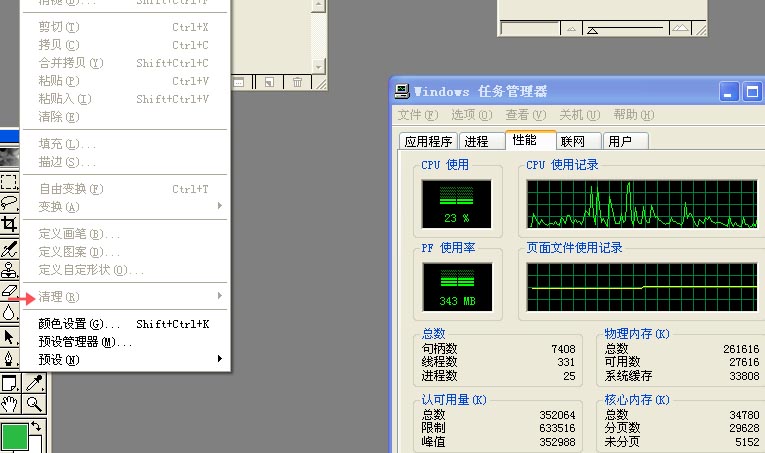Choose 定义图案(D)... menu entry
765x453 pixels.
coord(125,252)
